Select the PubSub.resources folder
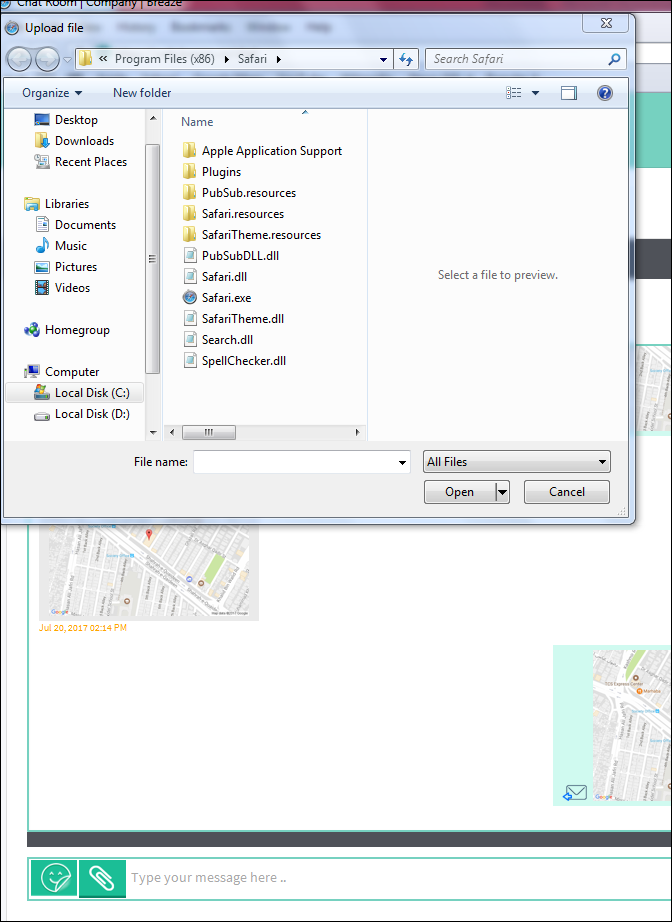 [x=239, y=193]
